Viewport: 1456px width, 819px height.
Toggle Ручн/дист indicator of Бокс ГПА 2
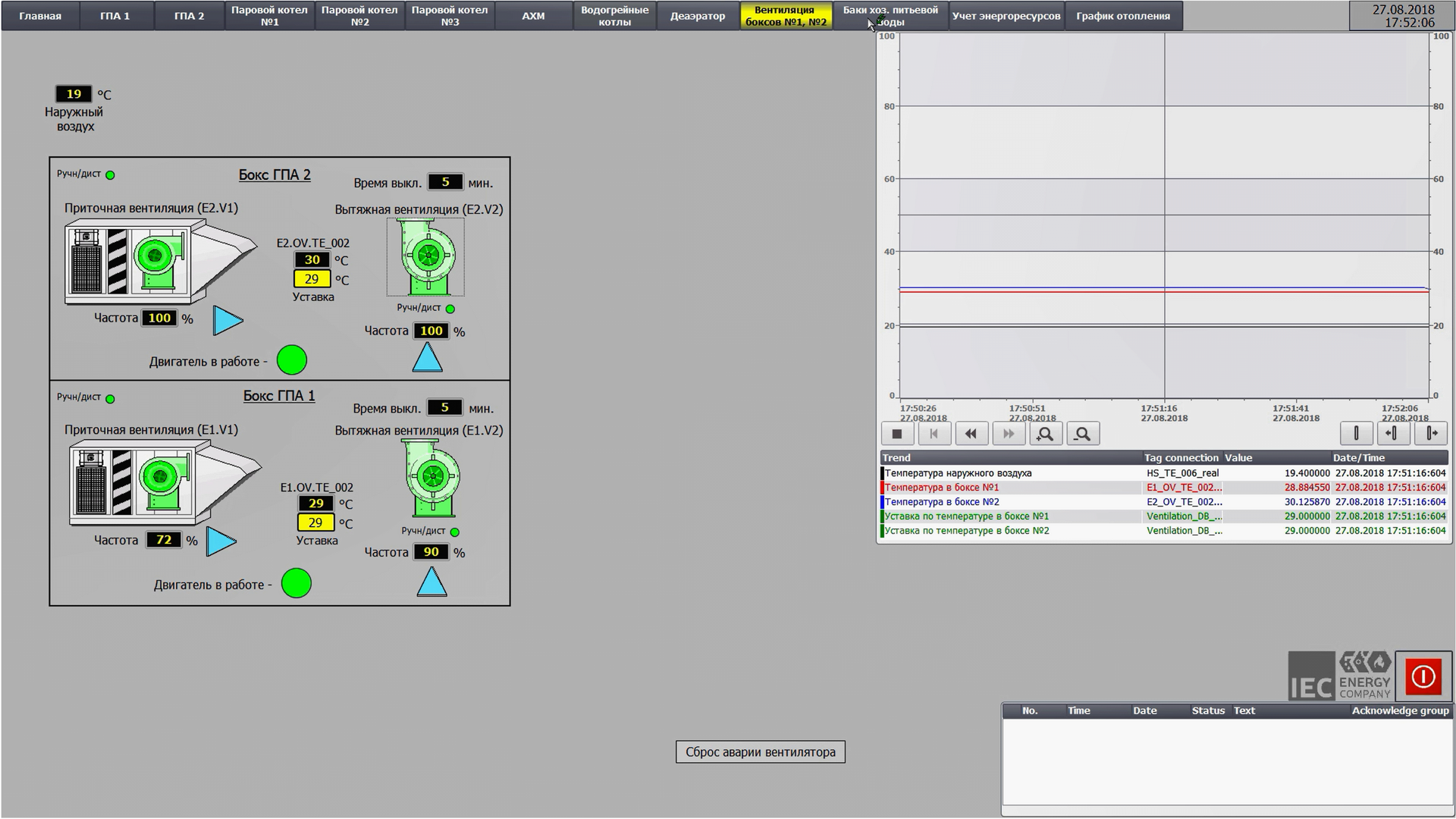(110, 175)
